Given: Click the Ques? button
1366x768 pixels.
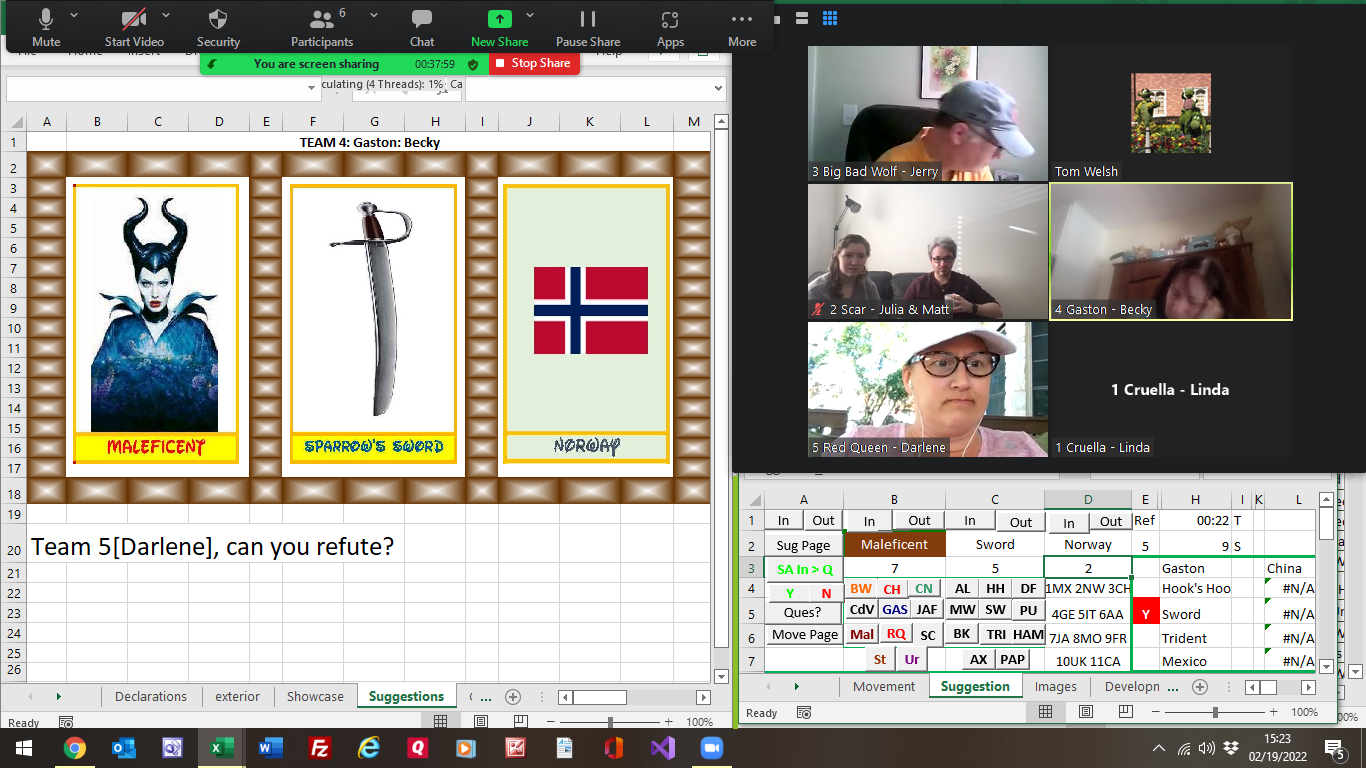Looking at the screenshot, I should point(802,612).
